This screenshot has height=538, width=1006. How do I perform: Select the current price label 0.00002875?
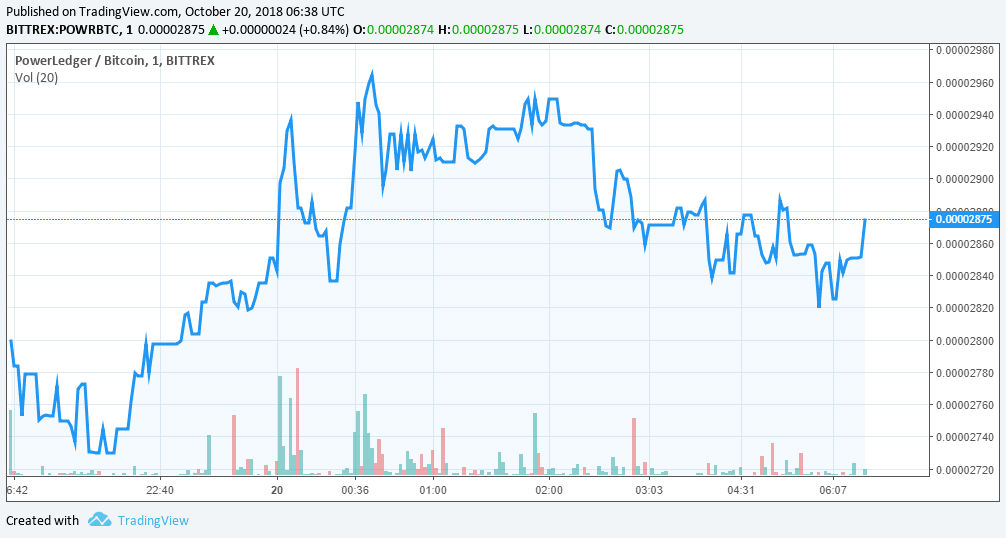963,219
